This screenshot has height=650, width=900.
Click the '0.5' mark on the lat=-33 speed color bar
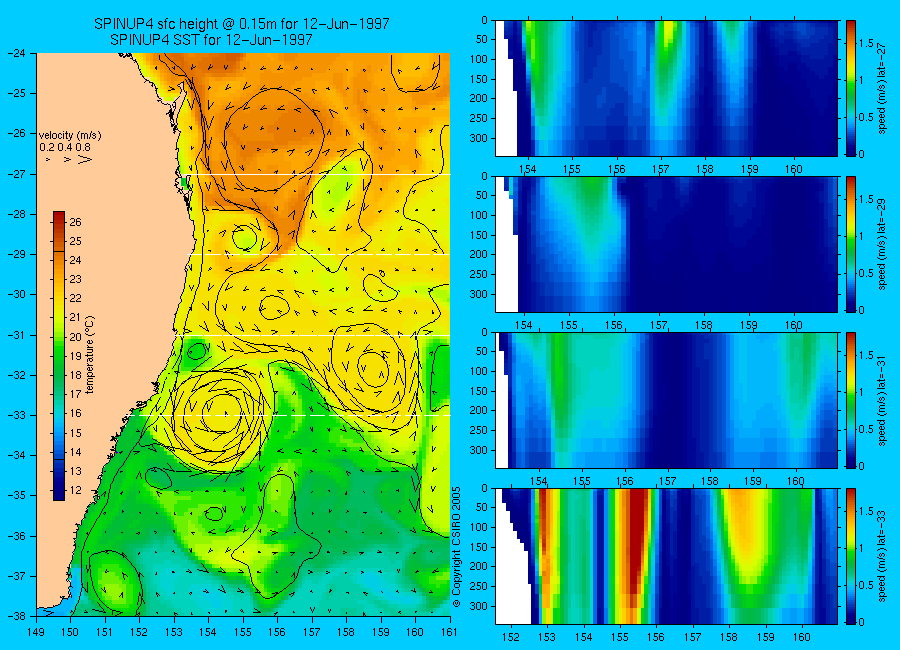[866, 585]
